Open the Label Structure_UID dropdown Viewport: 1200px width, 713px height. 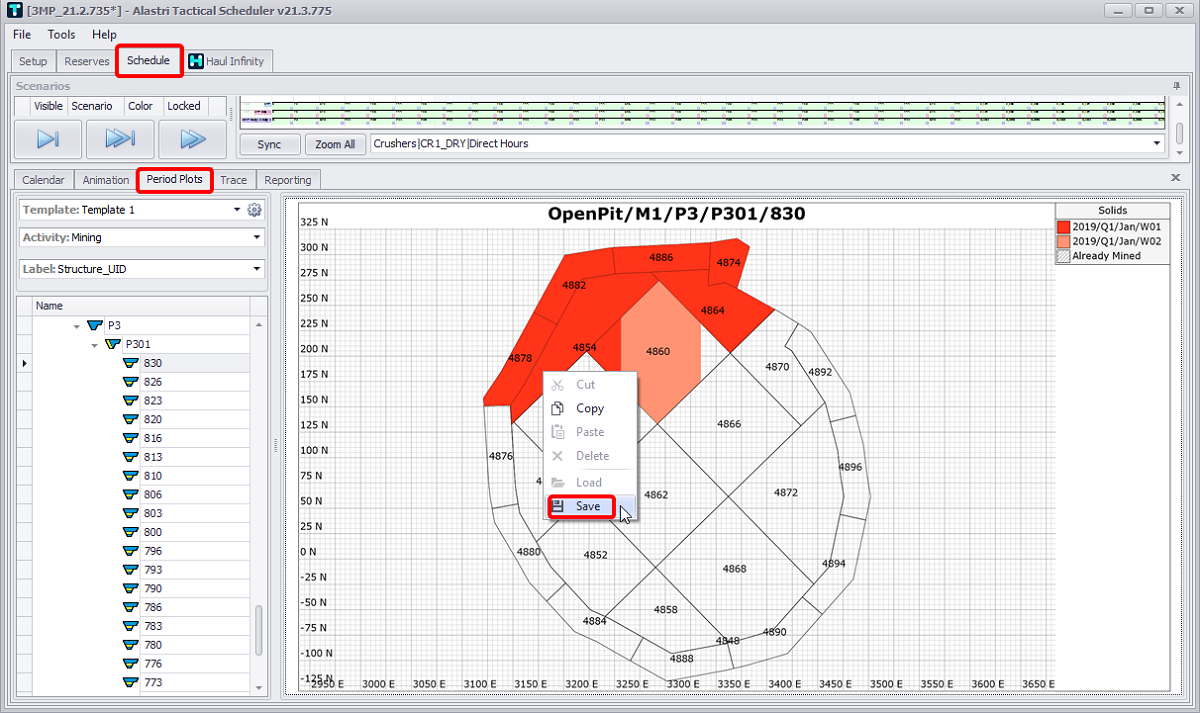click(257, 269)
